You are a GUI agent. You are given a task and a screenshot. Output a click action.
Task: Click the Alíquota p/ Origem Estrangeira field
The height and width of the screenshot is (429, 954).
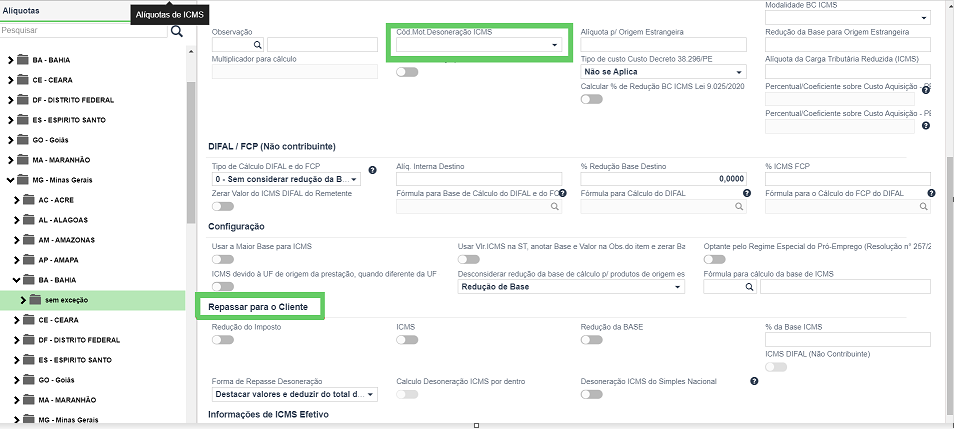pos(663,44)
